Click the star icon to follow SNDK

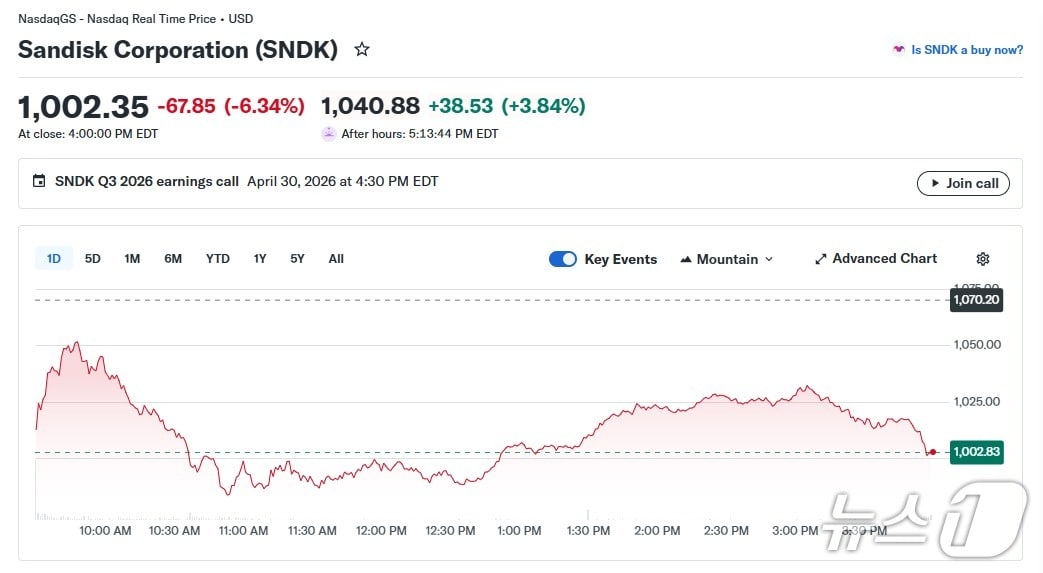click(362, 49)
